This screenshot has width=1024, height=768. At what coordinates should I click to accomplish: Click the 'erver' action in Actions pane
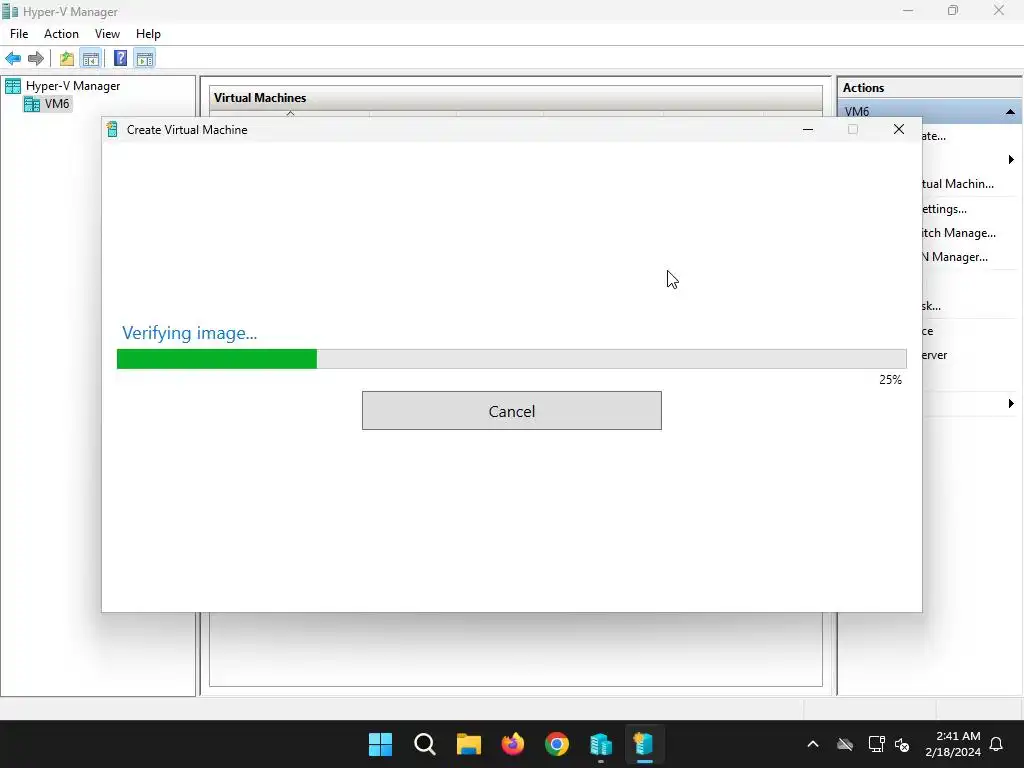point(935,355)
